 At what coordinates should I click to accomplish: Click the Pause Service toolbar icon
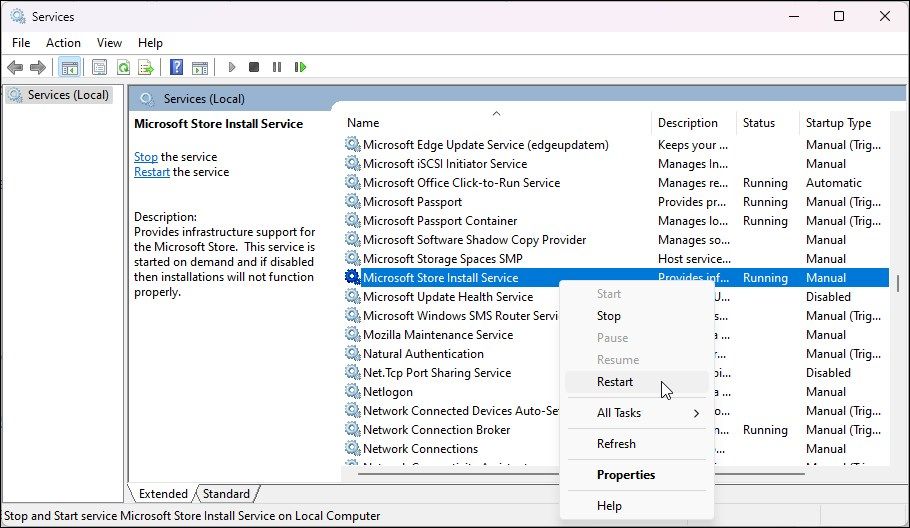pyautogui.click(x=277, y=67)
